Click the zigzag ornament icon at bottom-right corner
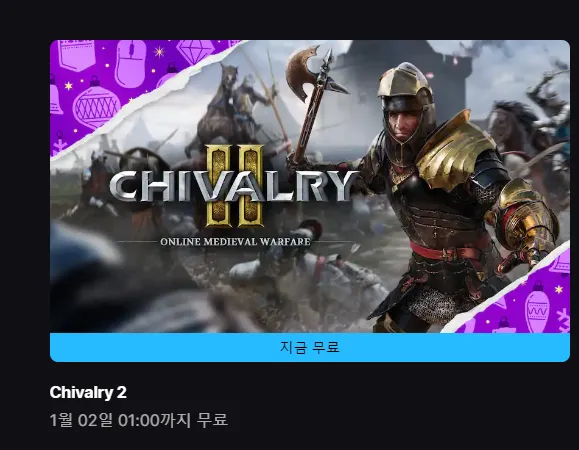 tap(537, 308)
